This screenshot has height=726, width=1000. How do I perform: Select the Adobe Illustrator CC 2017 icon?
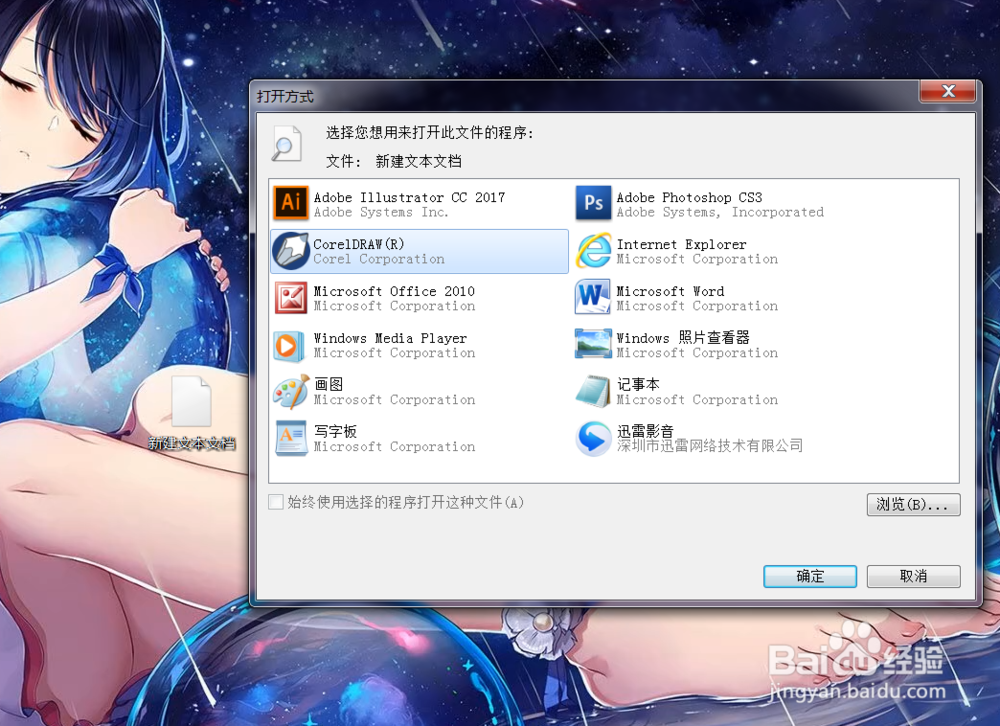point(291,202)
